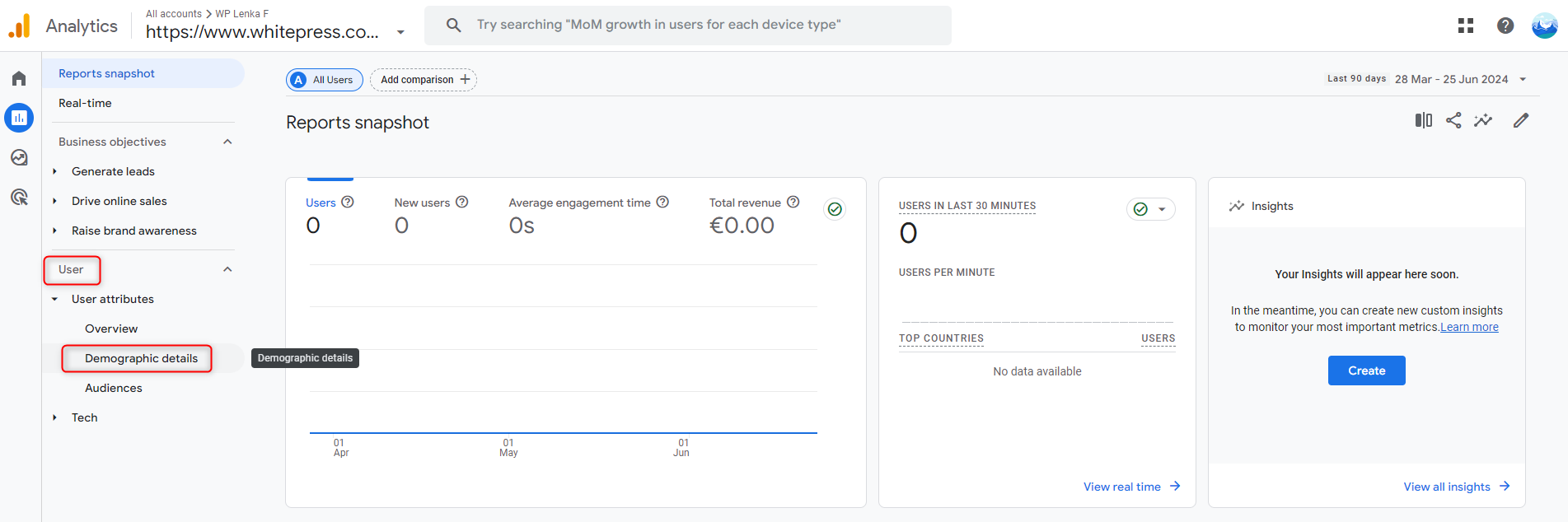Collapse the Business objectives section
1568x522 pixels.
pos(227,142)
